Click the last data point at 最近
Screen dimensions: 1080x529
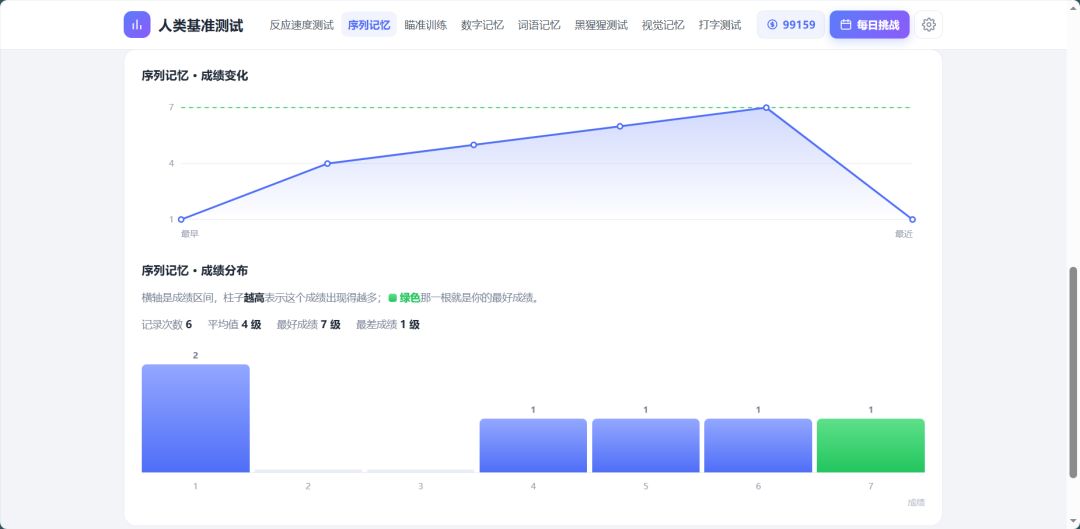913,219
